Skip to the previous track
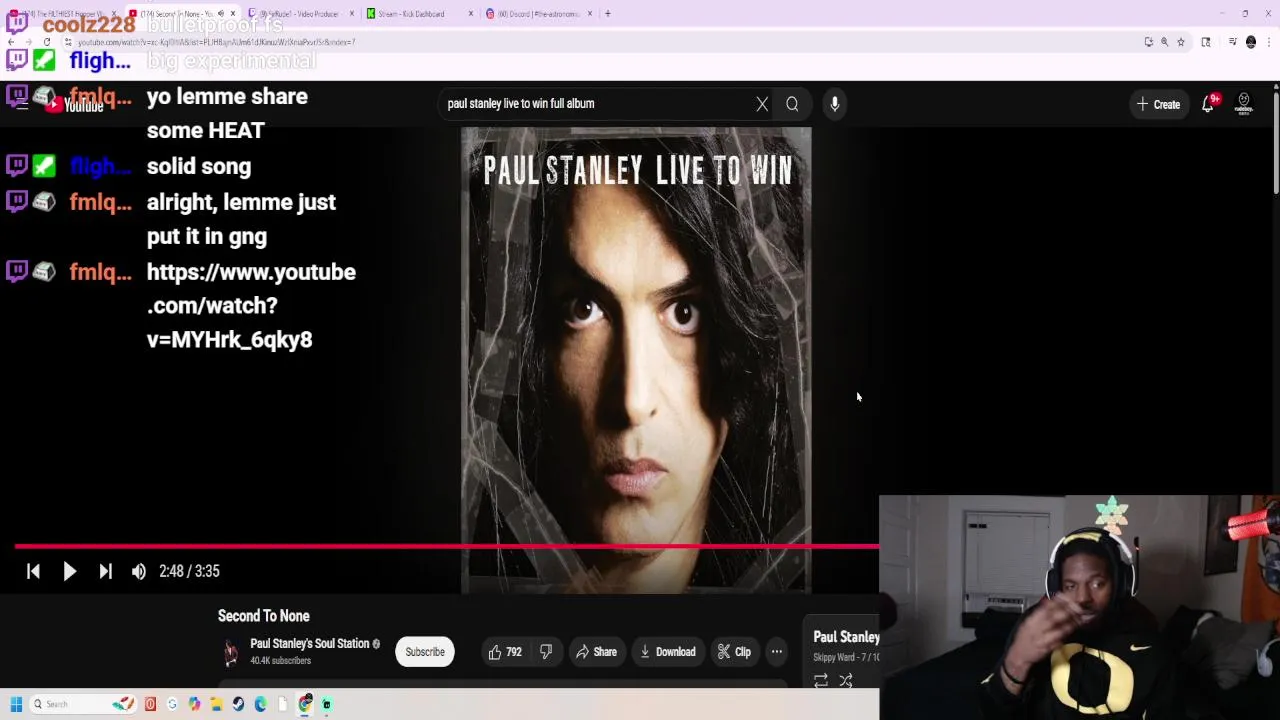1280x720 pixels. point(33,571)
